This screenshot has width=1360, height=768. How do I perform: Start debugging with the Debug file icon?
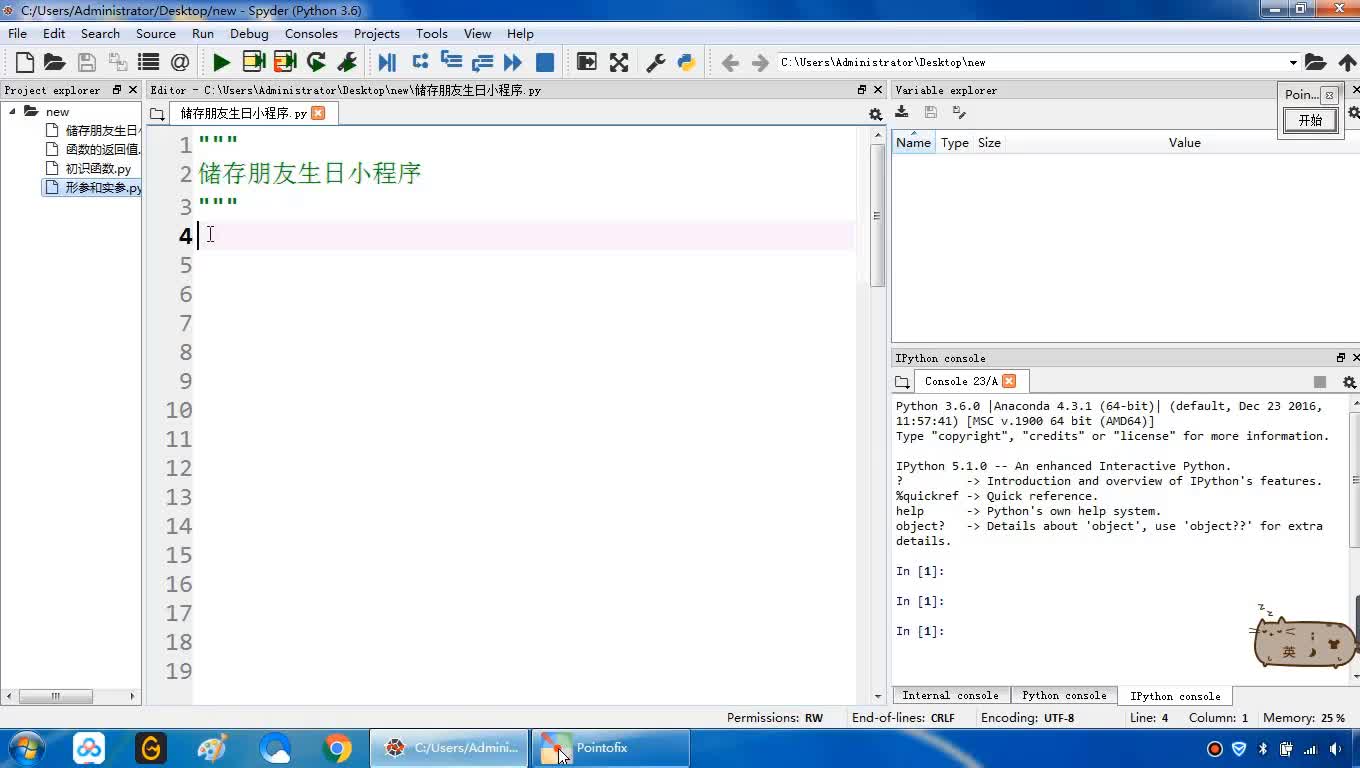coord(387,62)
